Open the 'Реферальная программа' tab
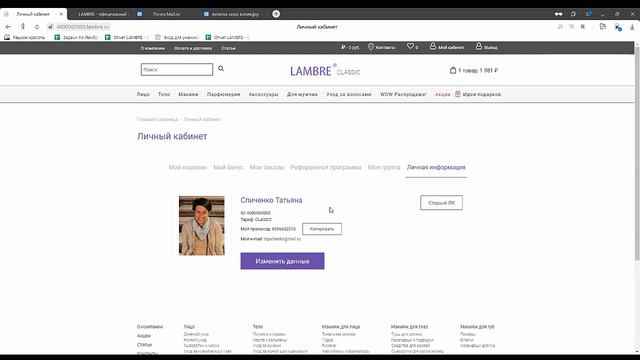 (x=326, y=167)
